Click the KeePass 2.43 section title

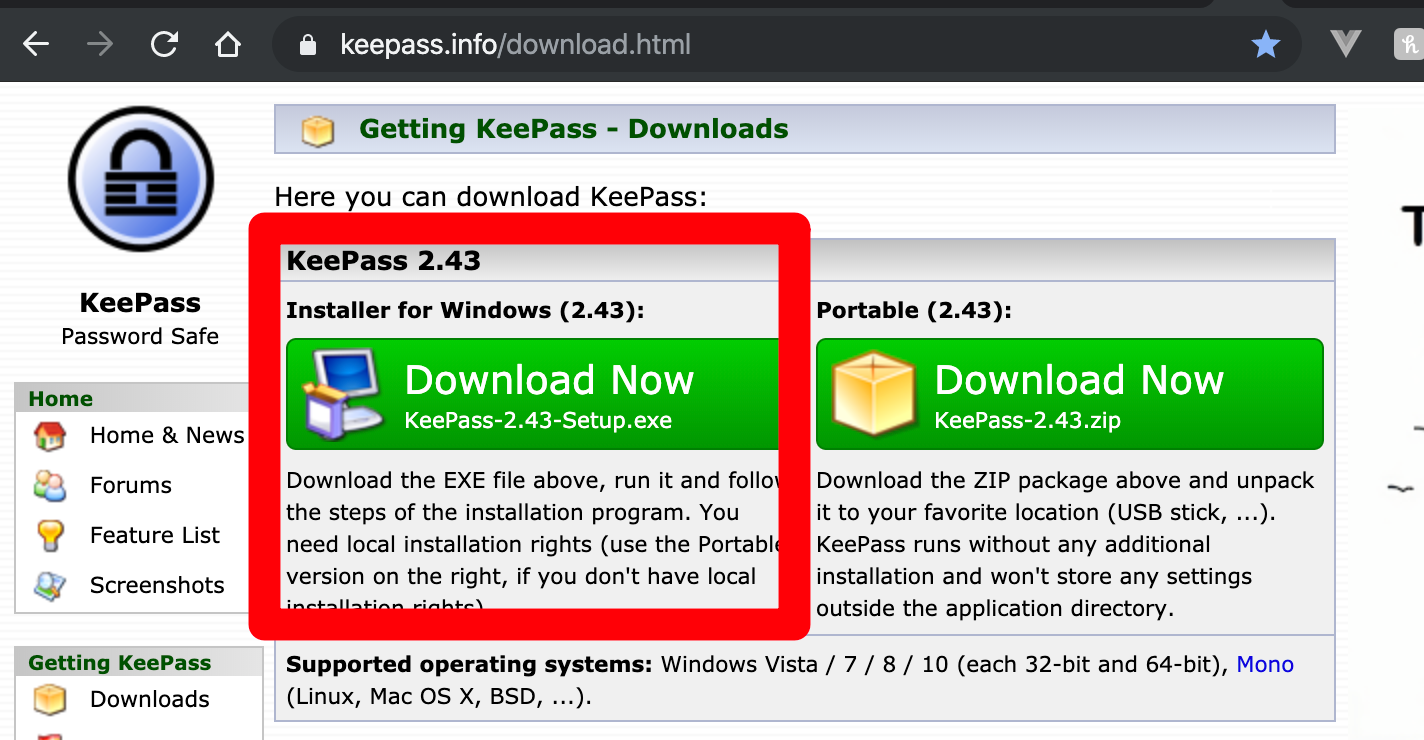pyautogui.click(x=384, y=261)
